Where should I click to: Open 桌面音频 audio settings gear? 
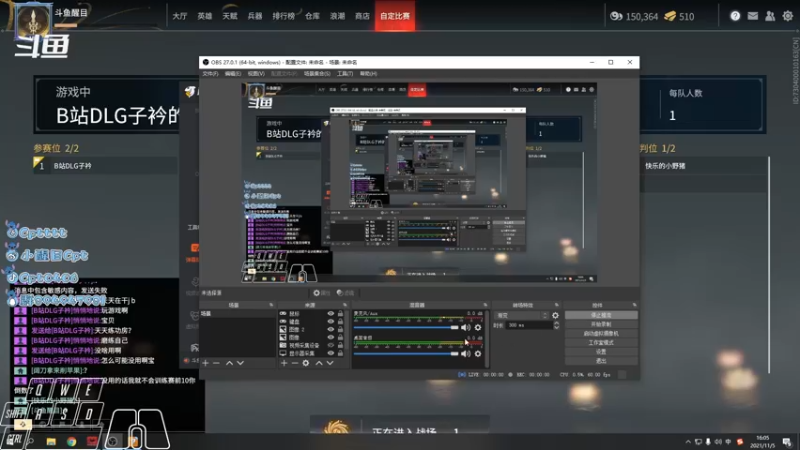point(478,354)
